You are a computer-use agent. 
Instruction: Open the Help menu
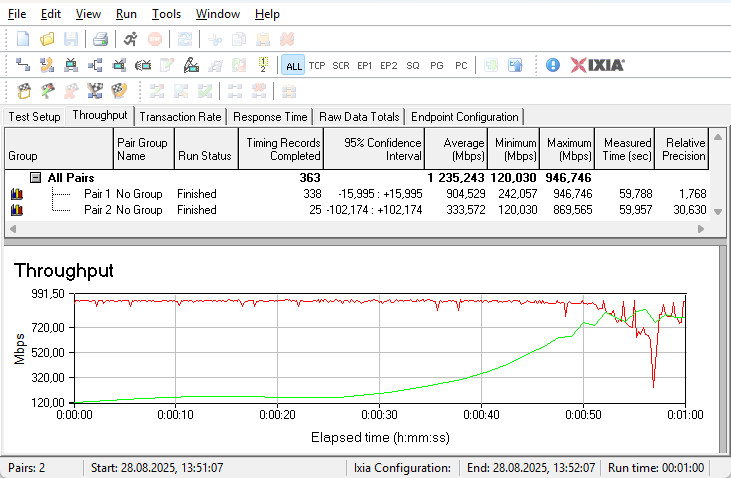267,14
